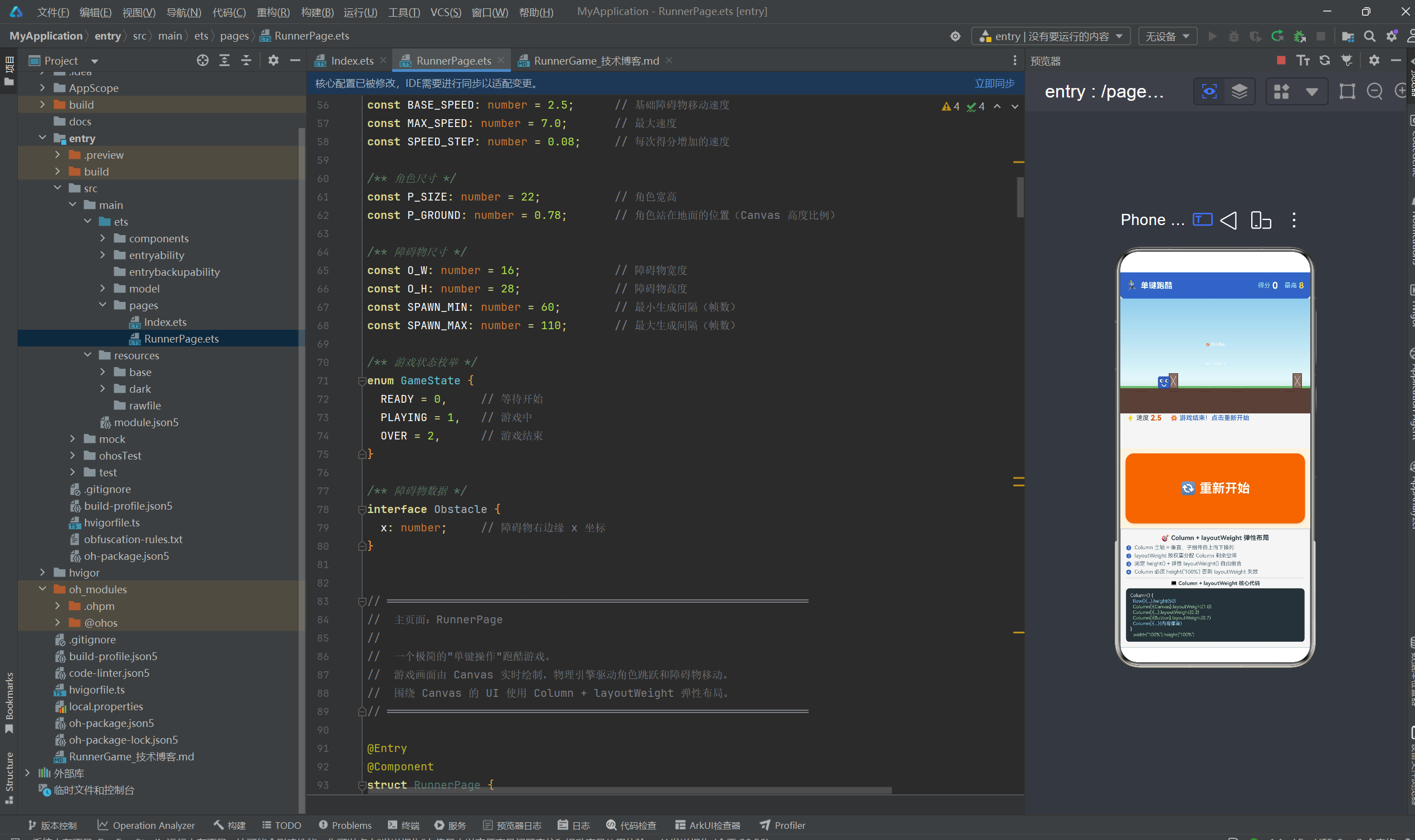Hide the Project panel with minus icon
1415x840 pixels.
[x=295, y=60]
